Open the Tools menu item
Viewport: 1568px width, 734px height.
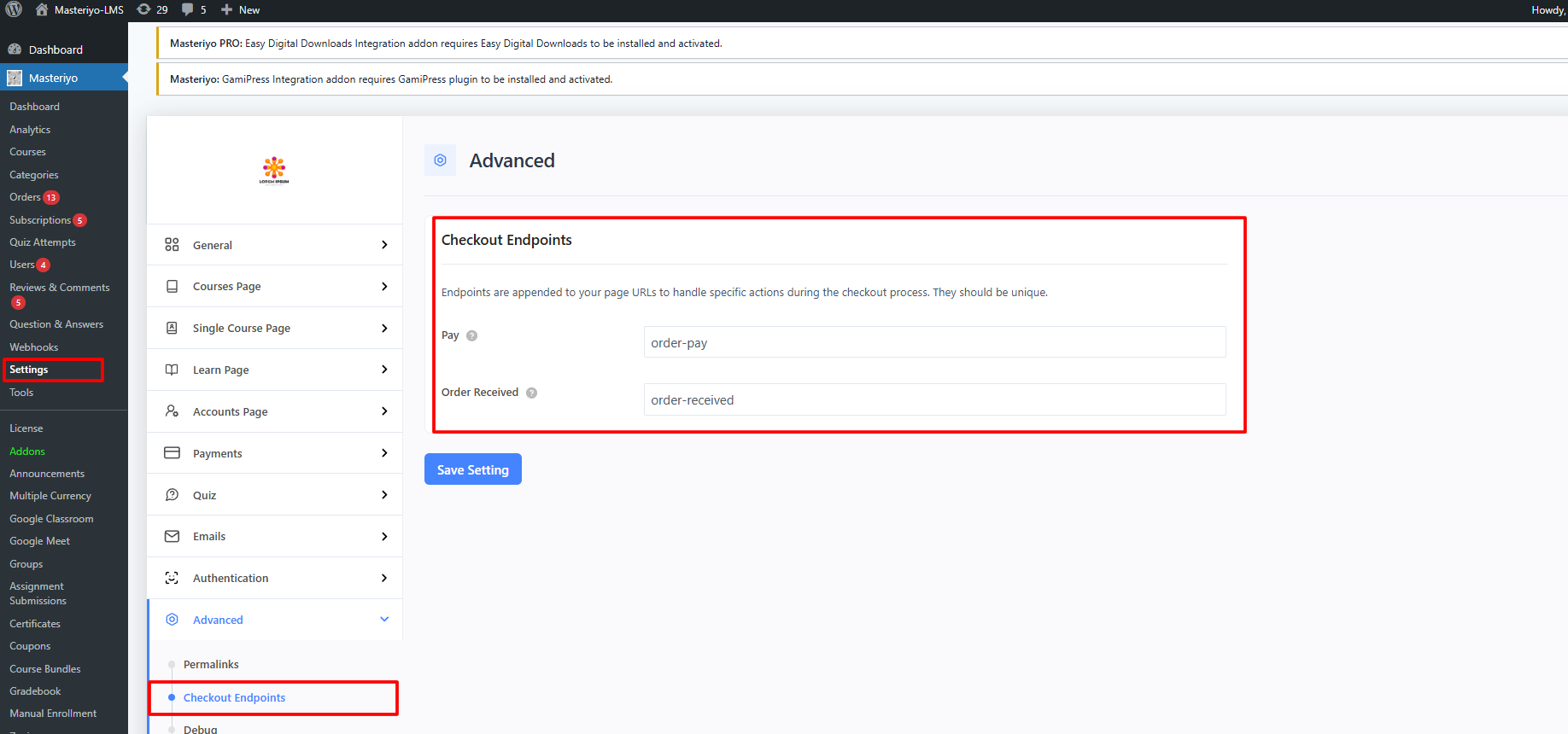click(x=21, y=393)
